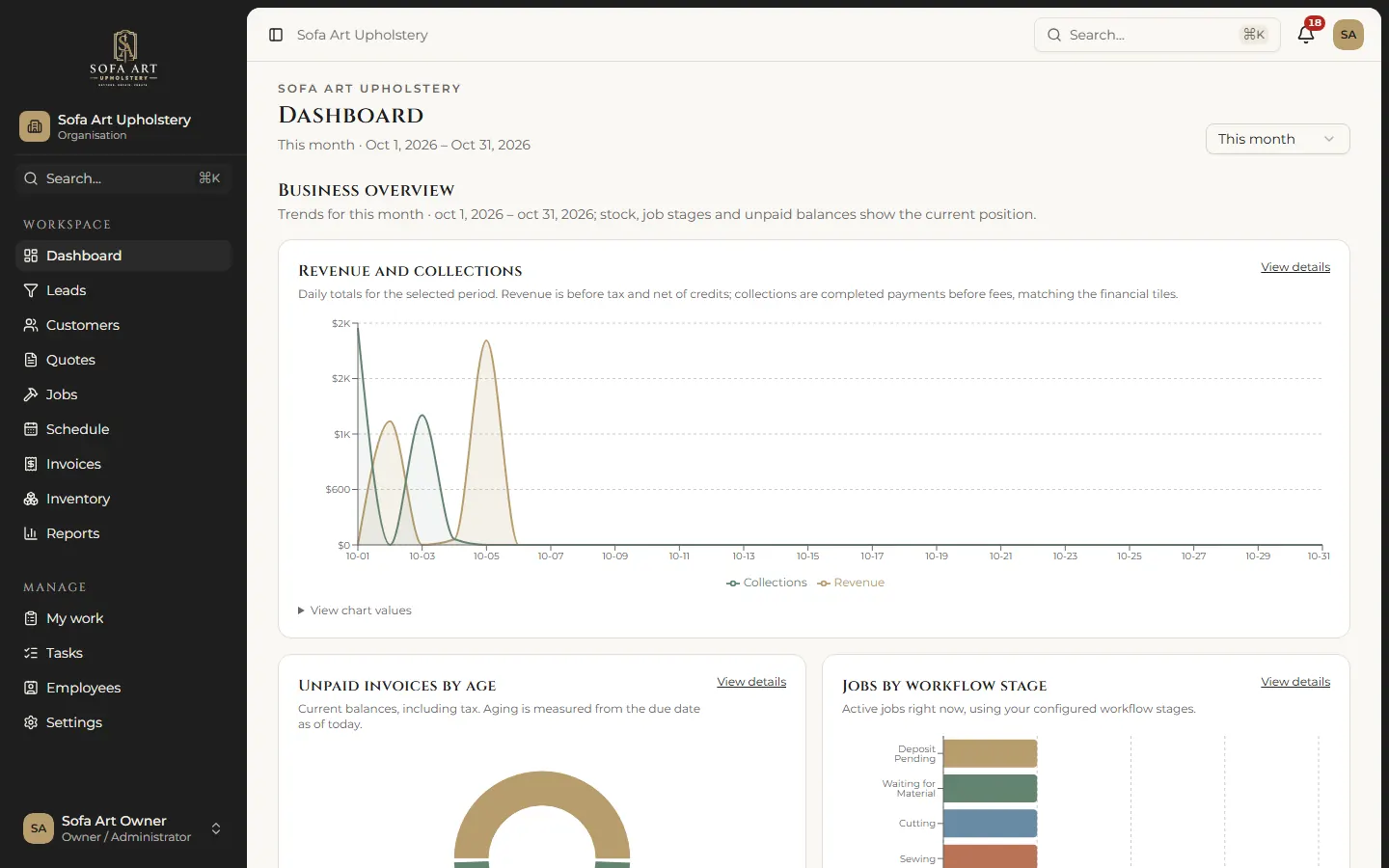Click the Leads funnel icon
Image resolution: width=1389 pixels, height=868 pixels.
(x=31, y=290)
